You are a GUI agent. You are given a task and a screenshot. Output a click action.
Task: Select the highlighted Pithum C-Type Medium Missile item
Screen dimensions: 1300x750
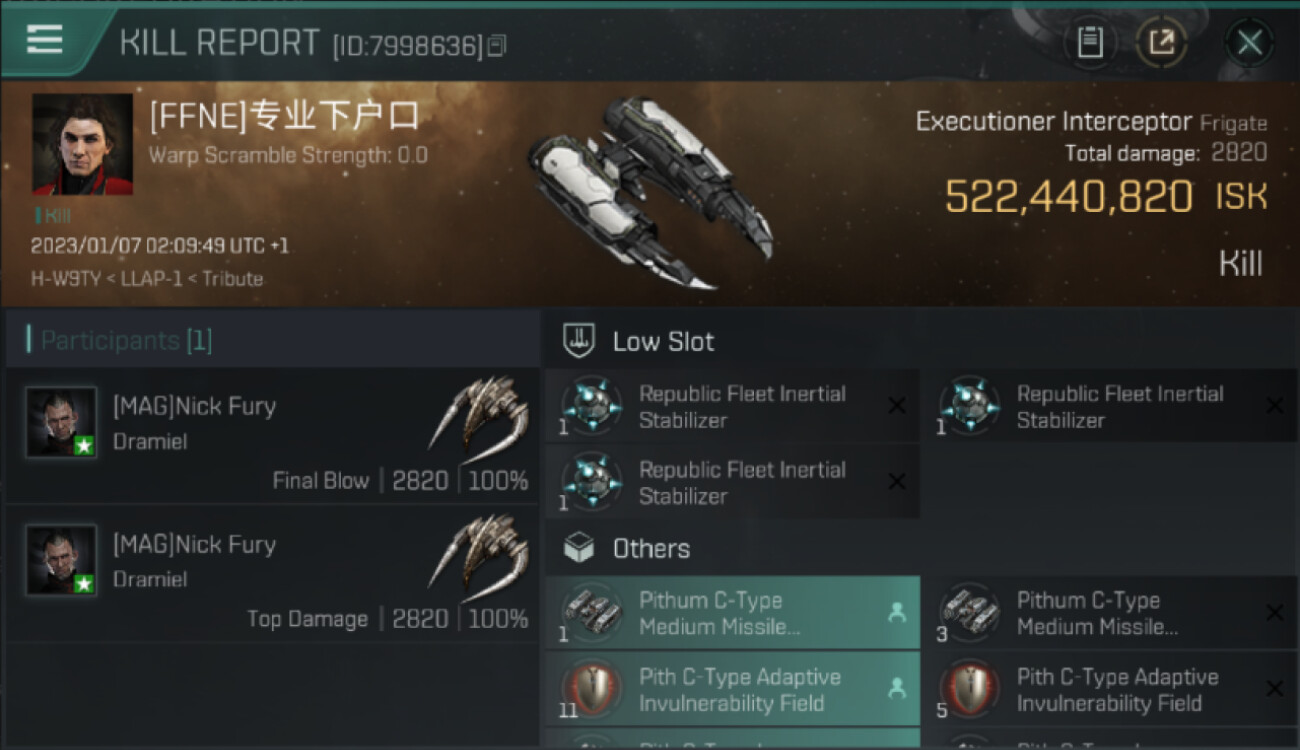pyautogui.click(x=731, y=613)
